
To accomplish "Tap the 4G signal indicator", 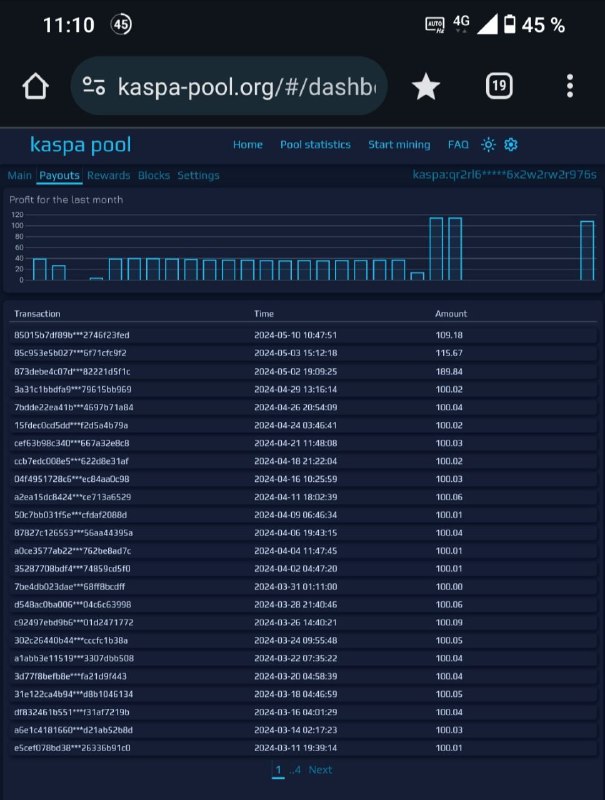I will [461, 23].
